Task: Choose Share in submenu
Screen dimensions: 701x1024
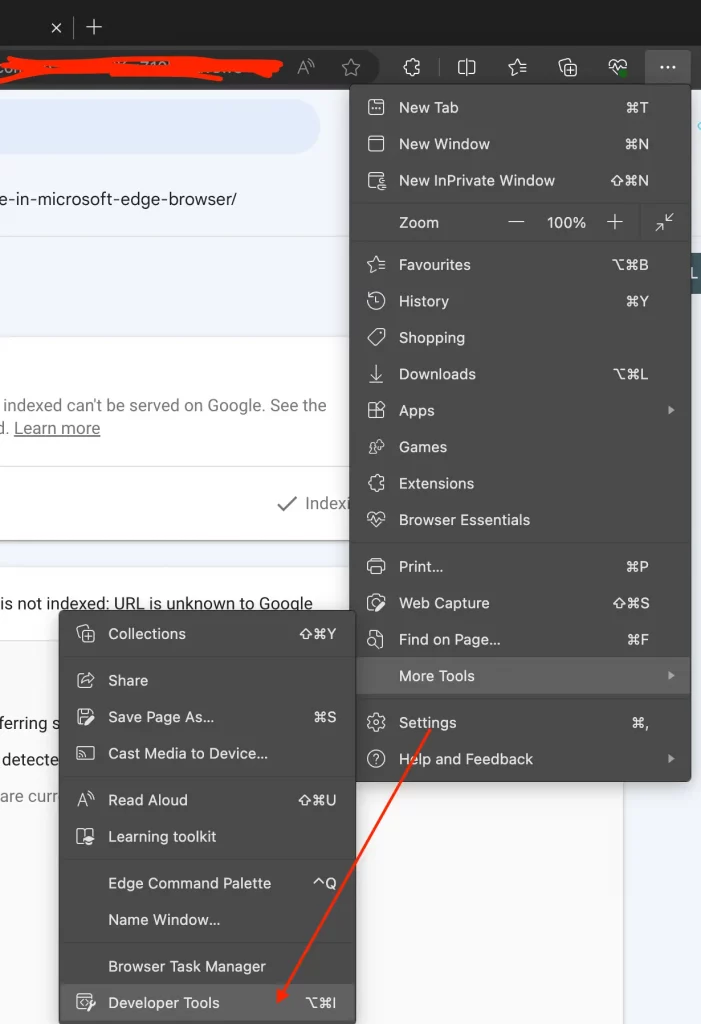Action: (x=207, y=680)
